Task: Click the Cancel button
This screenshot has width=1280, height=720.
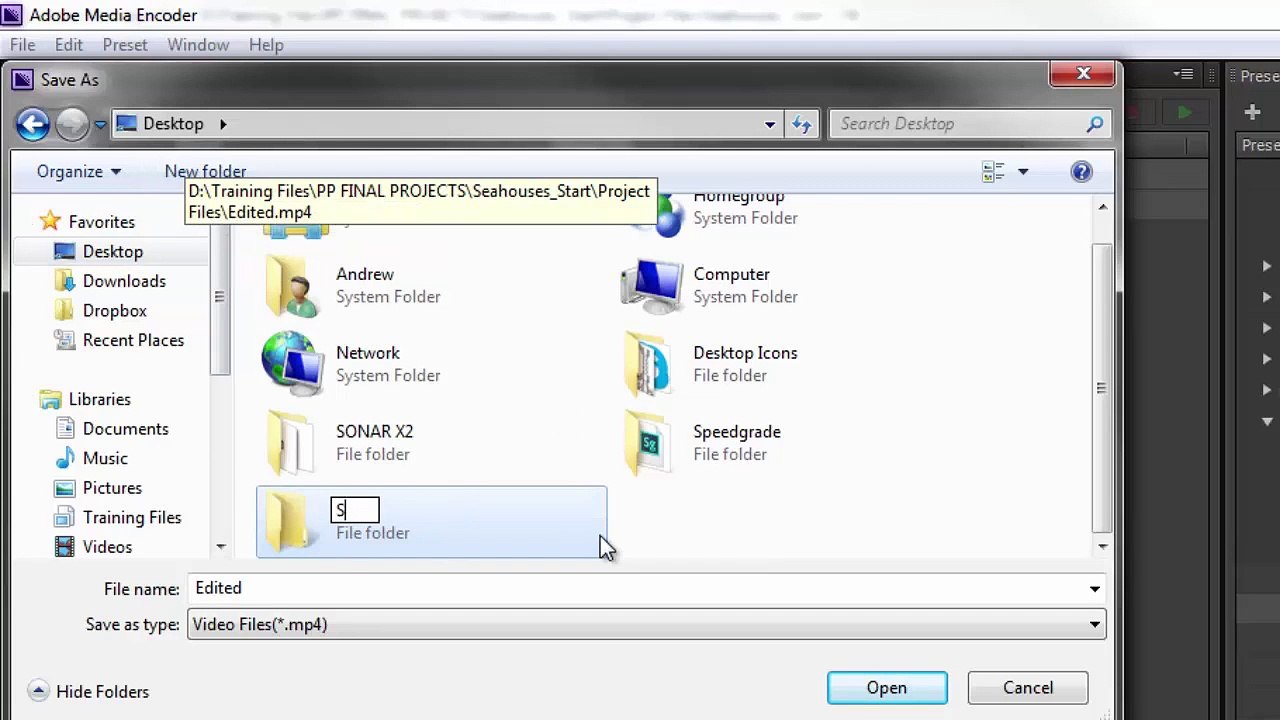Action: pos(1028,688)
